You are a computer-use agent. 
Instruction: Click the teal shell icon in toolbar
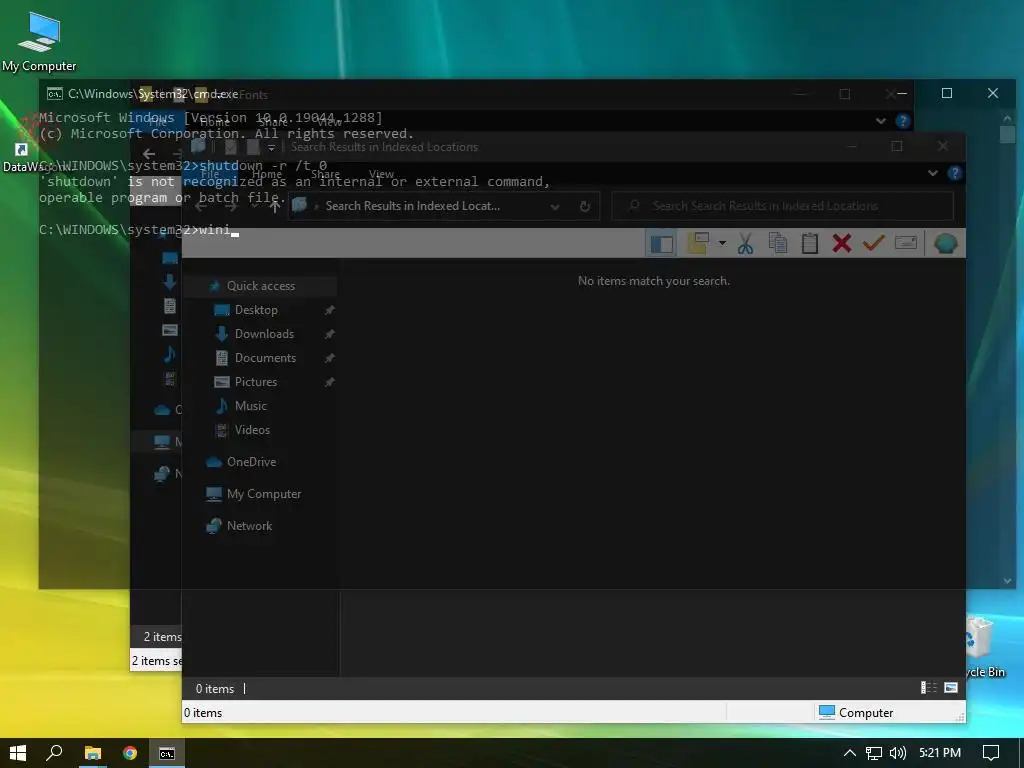[946, 244]
